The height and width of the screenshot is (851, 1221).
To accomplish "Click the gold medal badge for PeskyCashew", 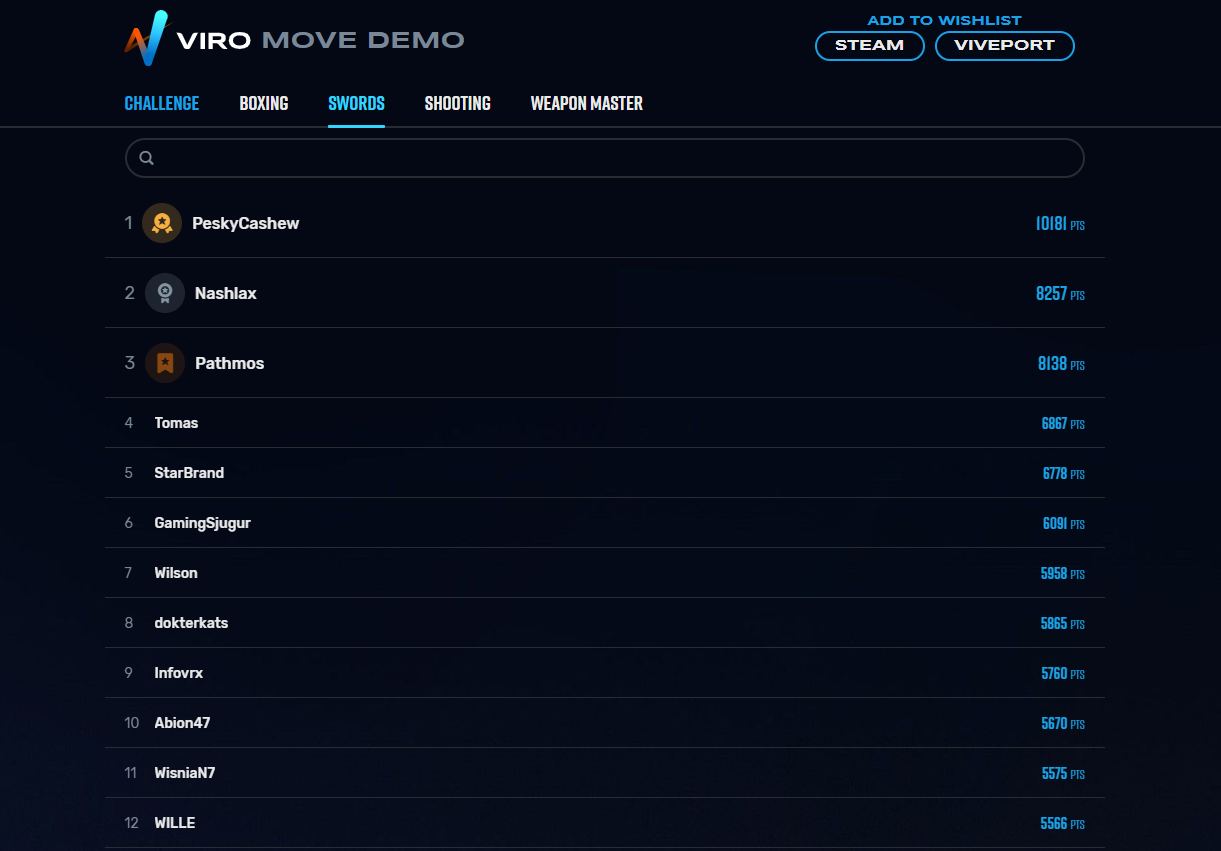I will pos(162,223).
